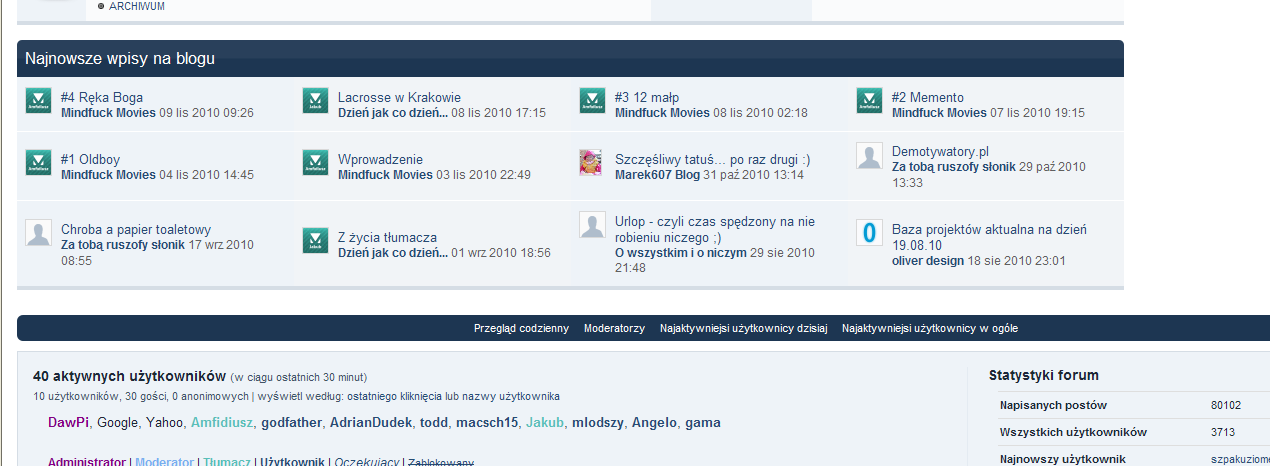The width and height of the screenshot is (1270, 466).
Task: Open post Szczęśliwy tatuś… po raz drugi
Action: 713,159
